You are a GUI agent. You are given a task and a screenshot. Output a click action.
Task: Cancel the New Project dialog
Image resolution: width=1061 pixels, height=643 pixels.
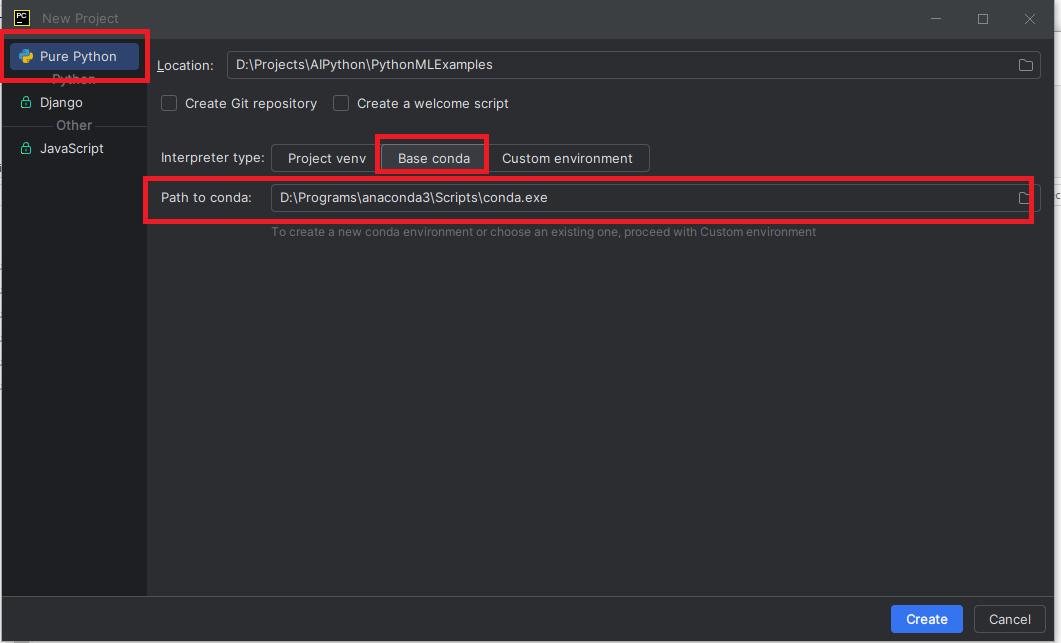[1009, 619]
